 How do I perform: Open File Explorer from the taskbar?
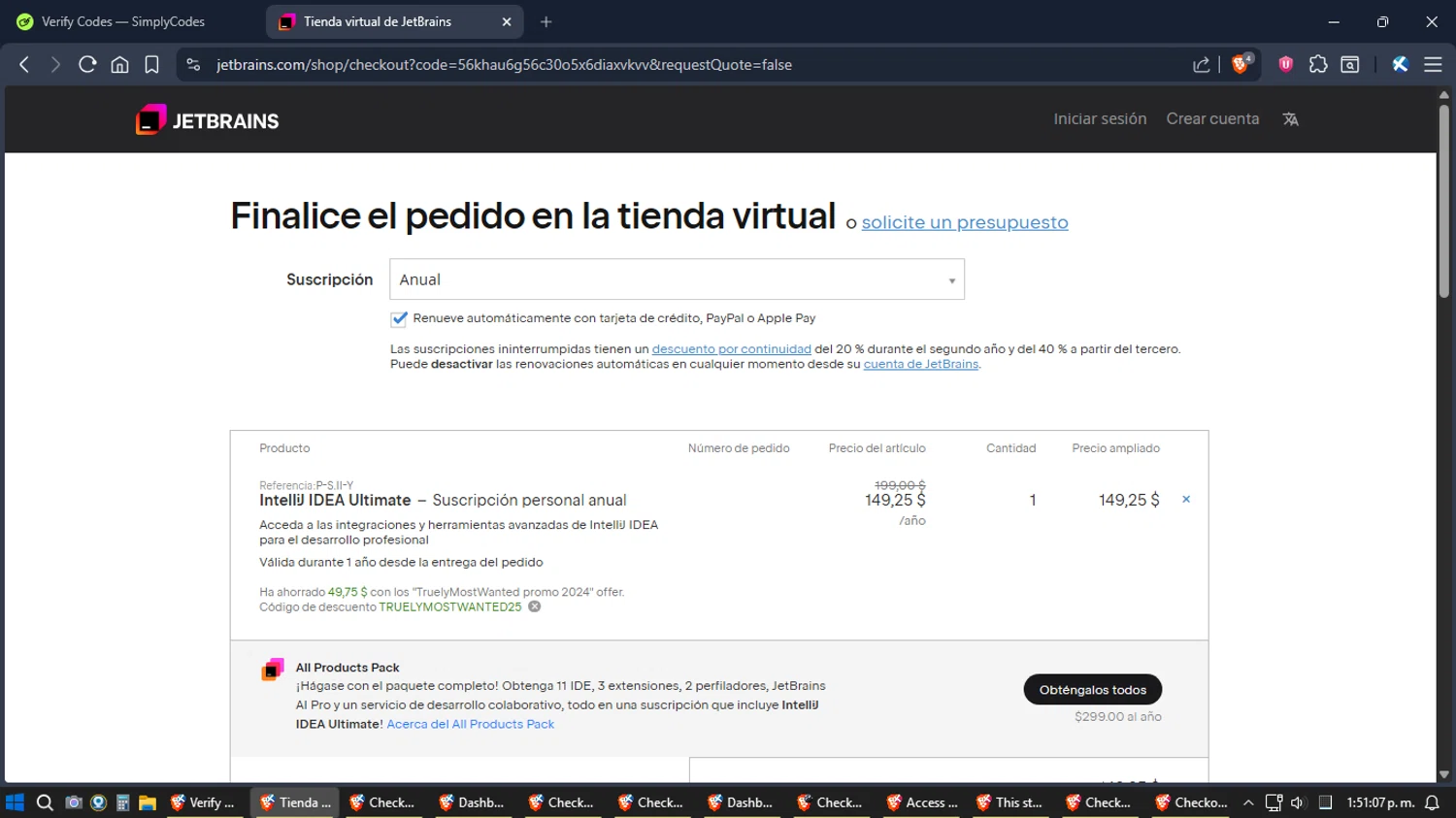pos(148,802)
